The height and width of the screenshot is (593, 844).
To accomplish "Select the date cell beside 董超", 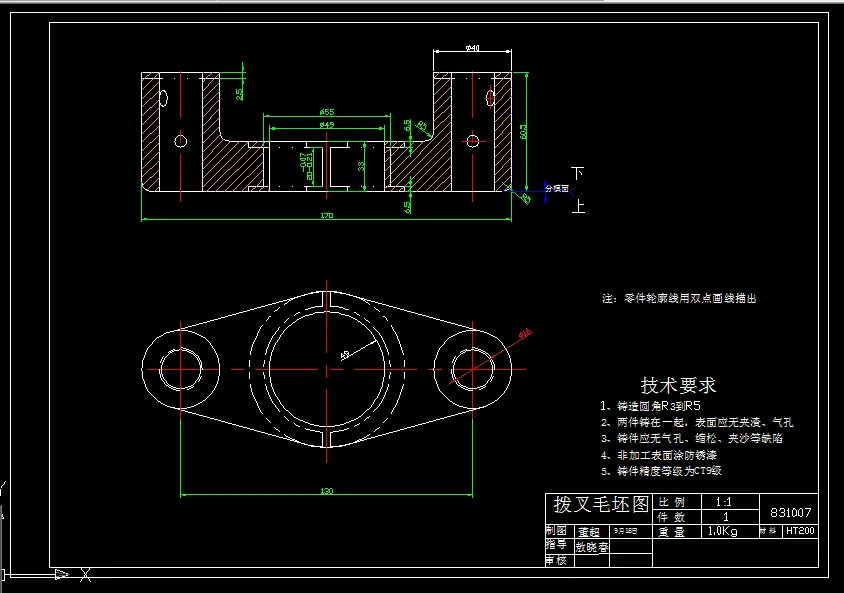I will 631,531.
